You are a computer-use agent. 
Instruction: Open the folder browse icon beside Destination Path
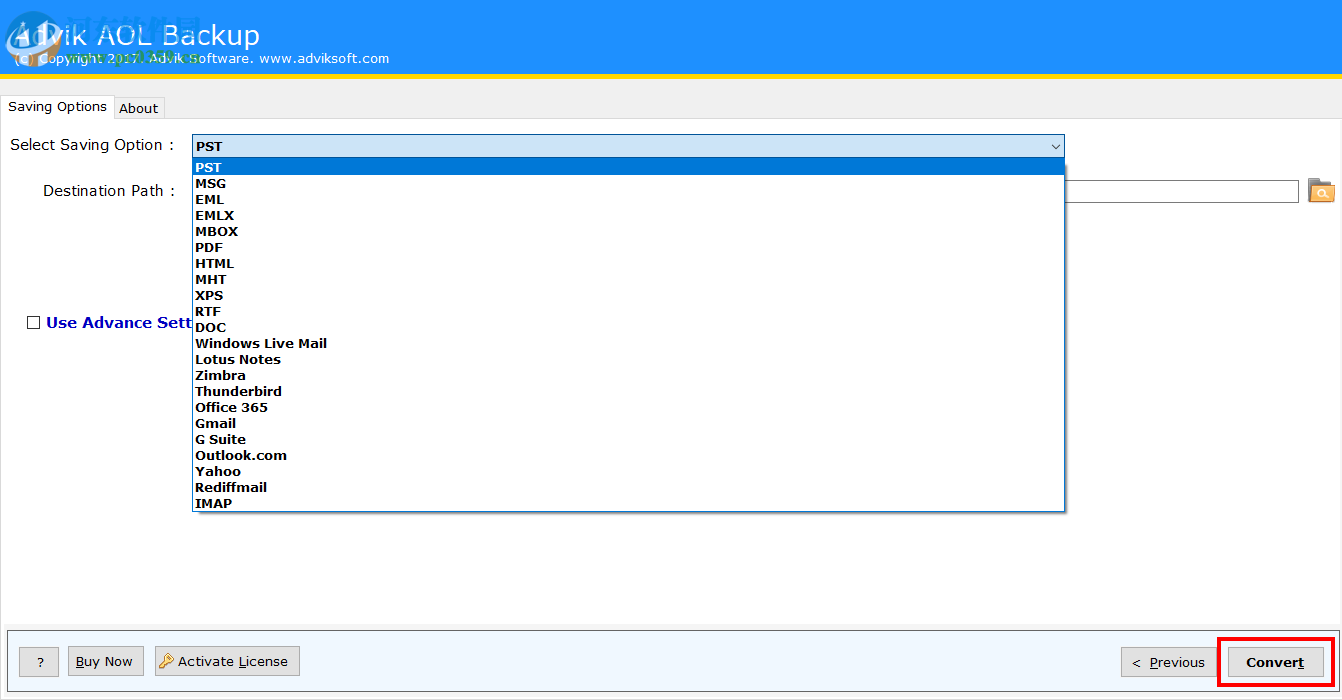pos(1321,190)
